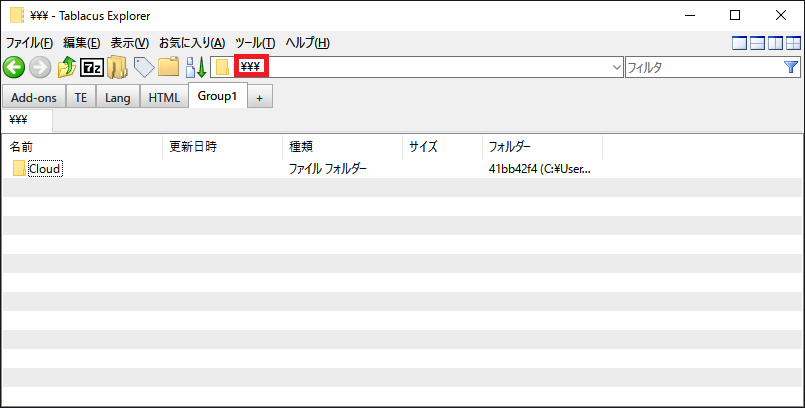Switch to the HTML tab group
The image size is (805, 408).
tap(164, 97)
